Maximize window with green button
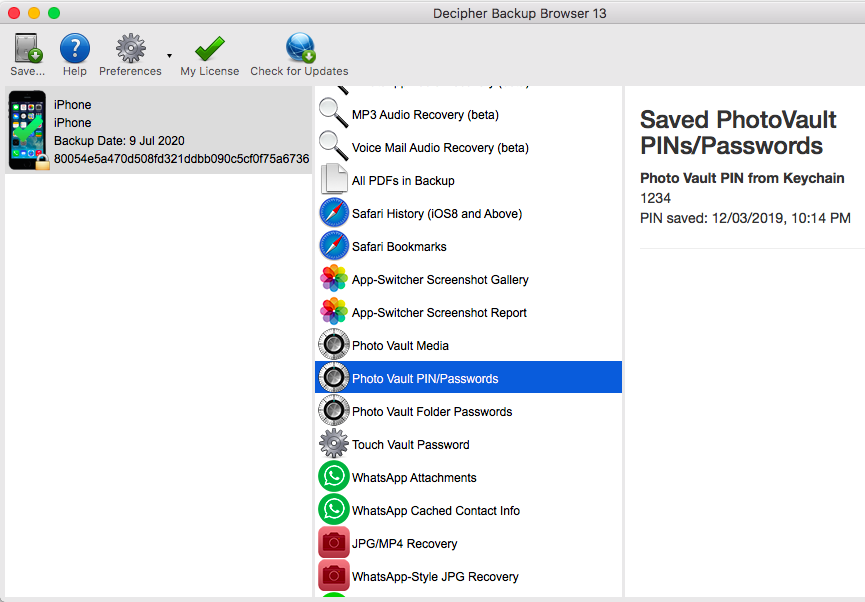This screenshot has height=602, width=865. (54, 13)
